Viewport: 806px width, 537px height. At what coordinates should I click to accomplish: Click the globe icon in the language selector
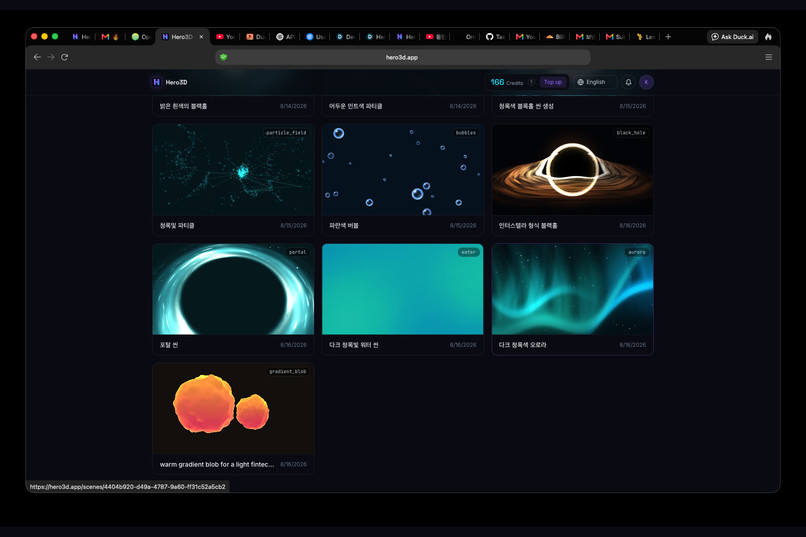(x=580, y=82)
